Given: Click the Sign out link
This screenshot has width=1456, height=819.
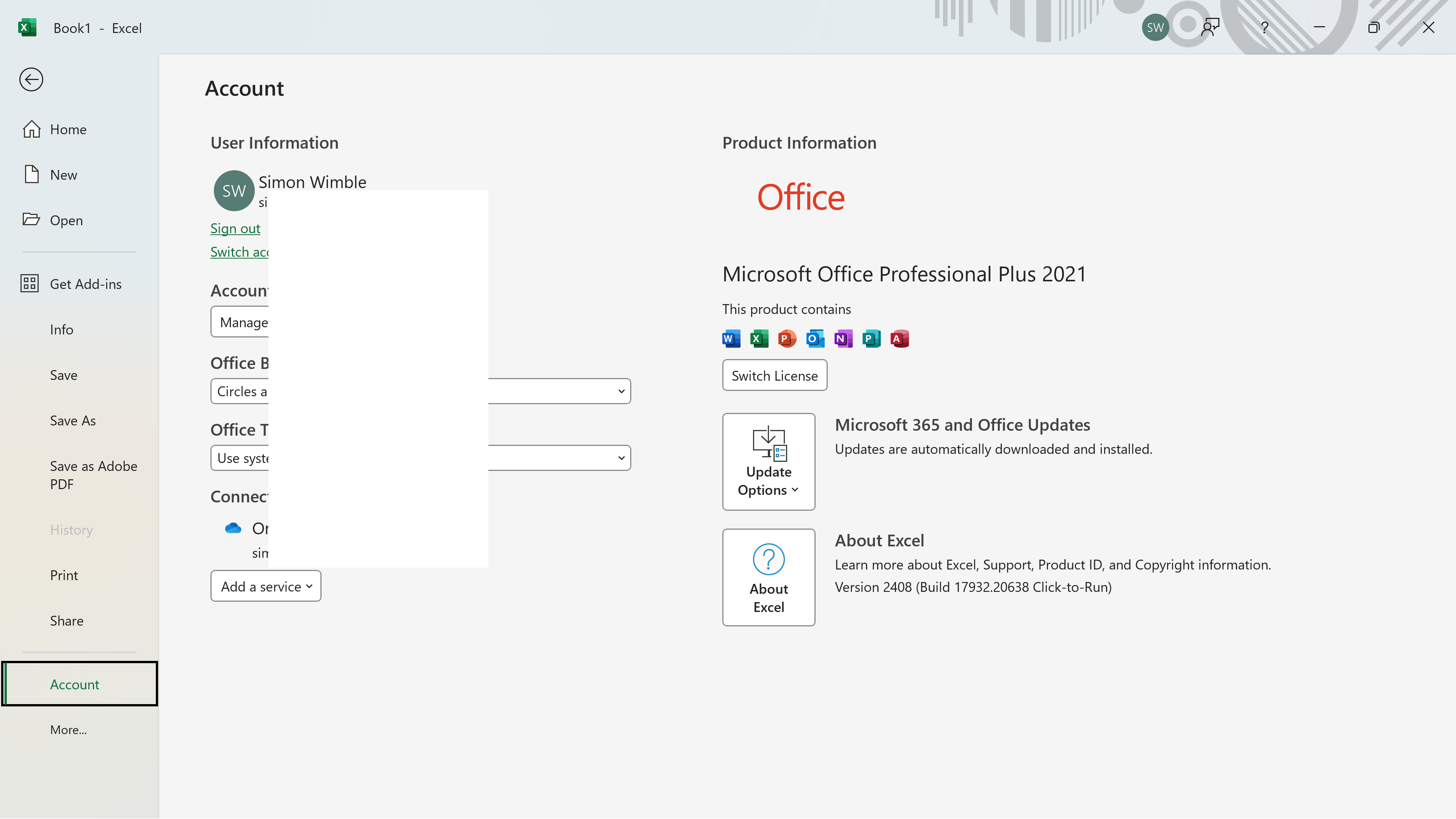Looking at the screenshot, I should coord(235,228).
